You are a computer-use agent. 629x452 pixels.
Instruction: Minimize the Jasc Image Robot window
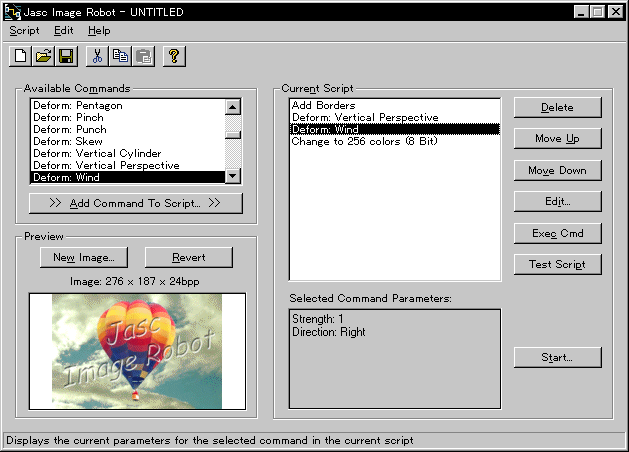pos(581,12)
